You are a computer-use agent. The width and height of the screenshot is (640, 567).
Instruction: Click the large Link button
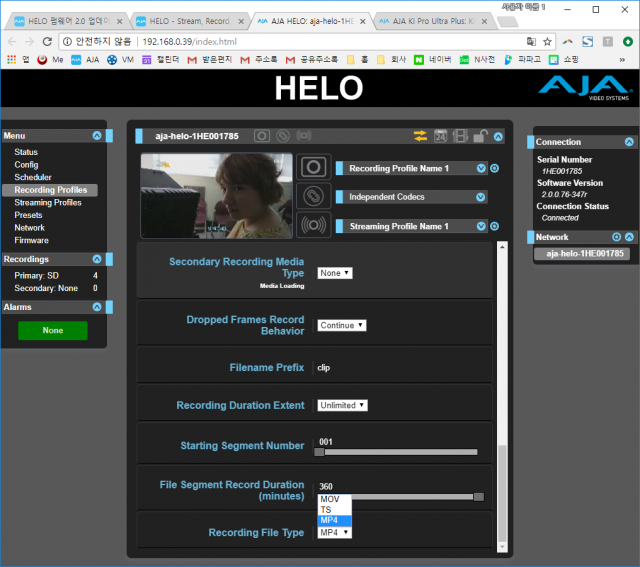coord(313,196)
